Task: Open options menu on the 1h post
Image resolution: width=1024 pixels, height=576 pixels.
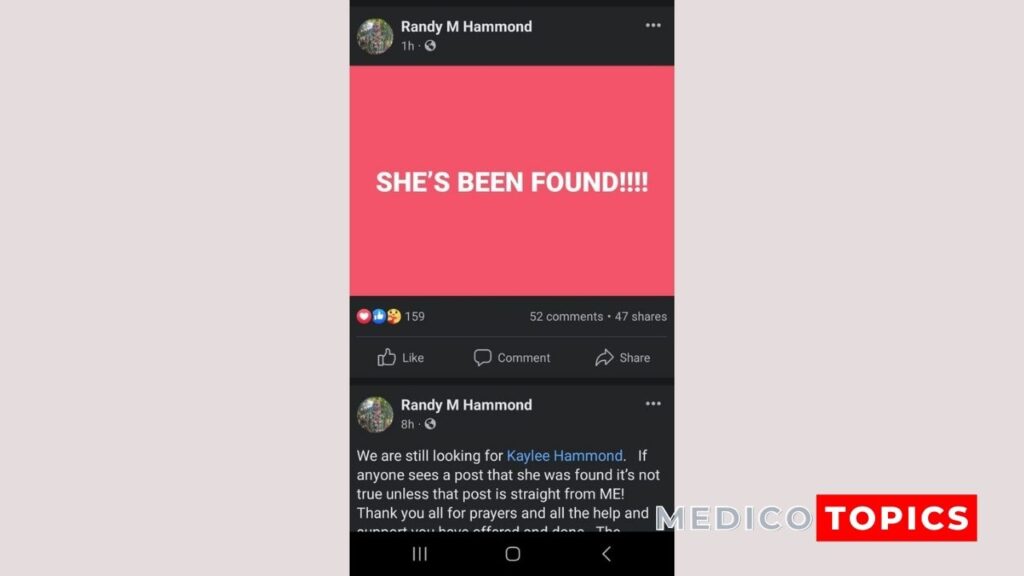Action: pyautogui.click(x=653, y=25)
